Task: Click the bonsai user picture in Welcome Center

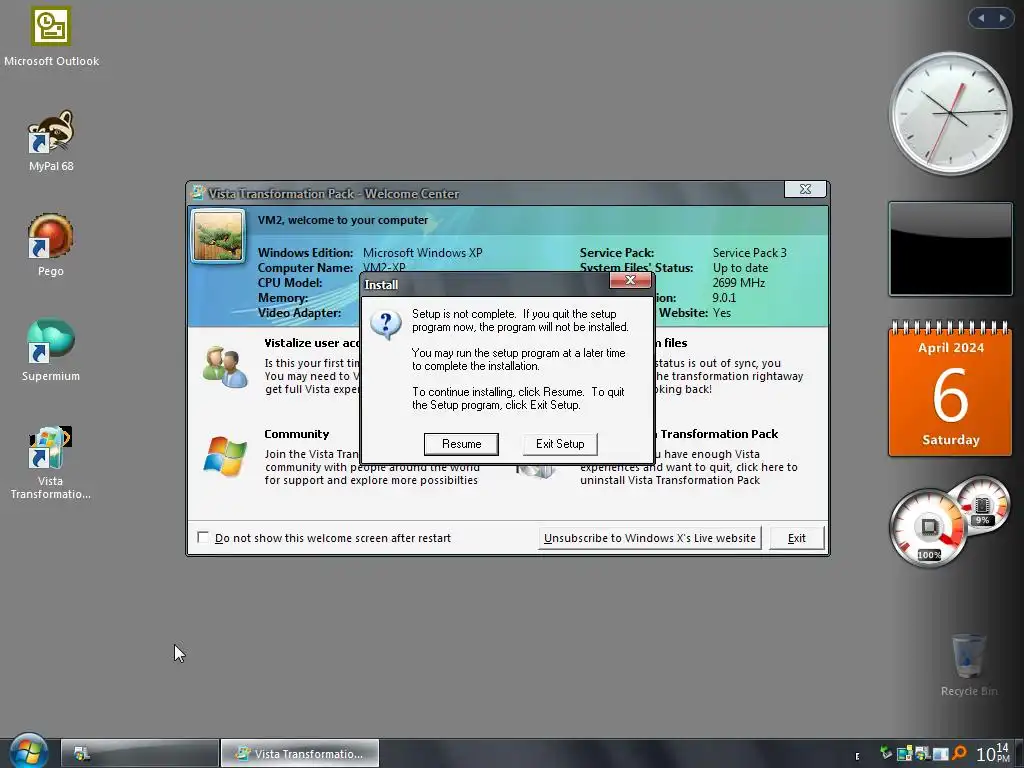Action: click(217, 236)
